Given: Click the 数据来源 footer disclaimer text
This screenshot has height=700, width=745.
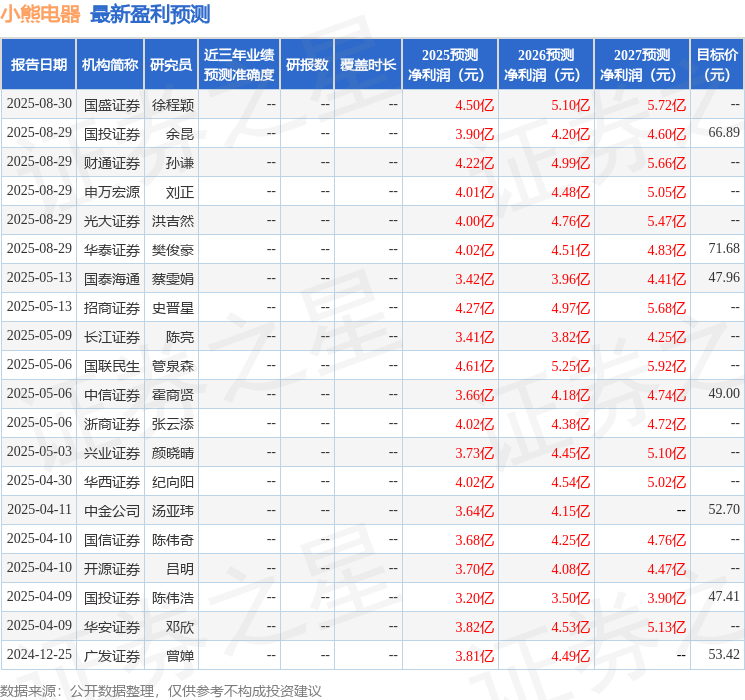Looking at the screenshot, I should point(161,690).
